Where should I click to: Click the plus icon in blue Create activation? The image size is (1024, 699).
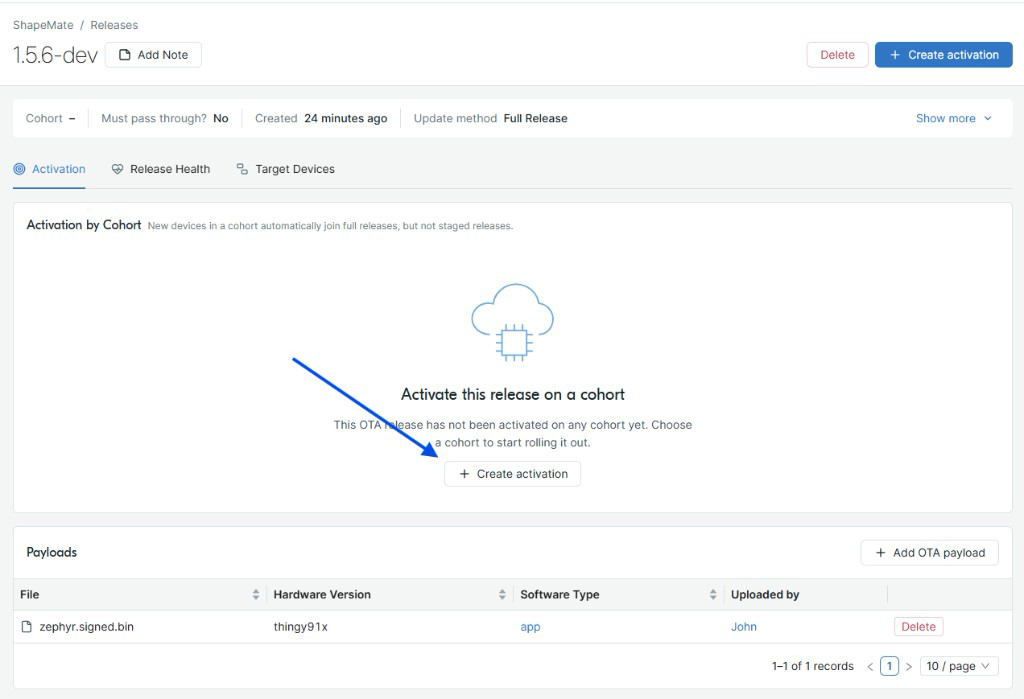pyautogui.click(x=895, y=55)
